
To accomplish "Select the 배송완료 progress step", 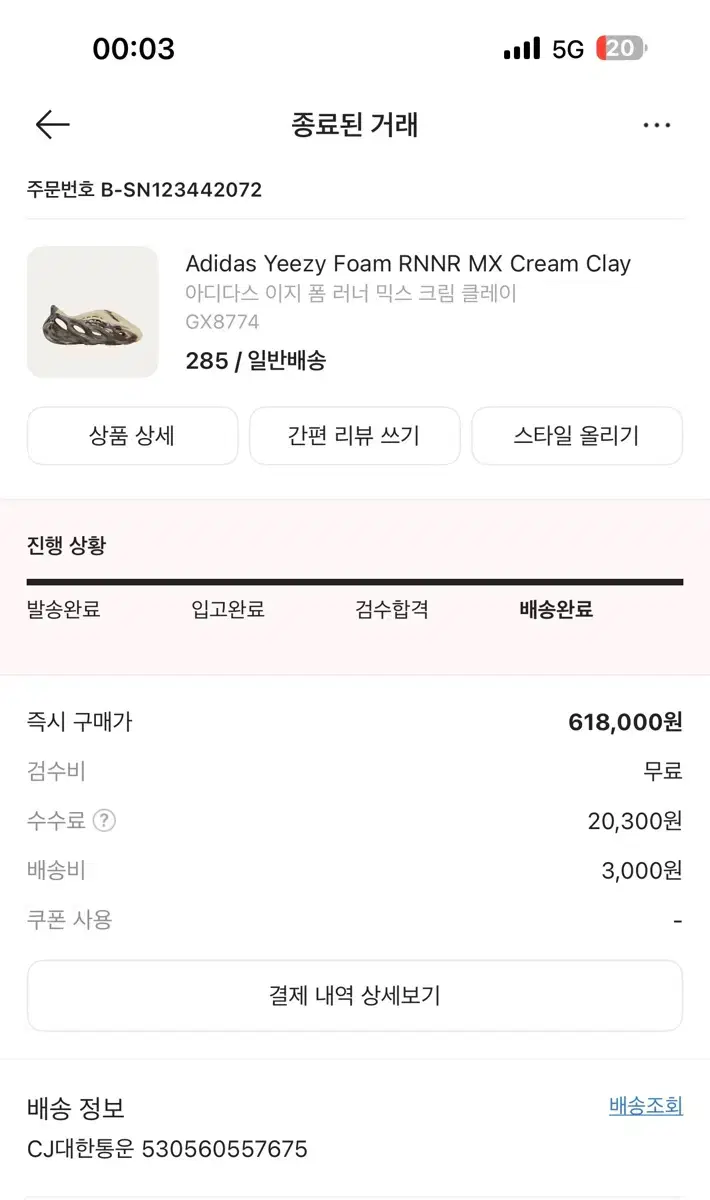I will point(556,609).
